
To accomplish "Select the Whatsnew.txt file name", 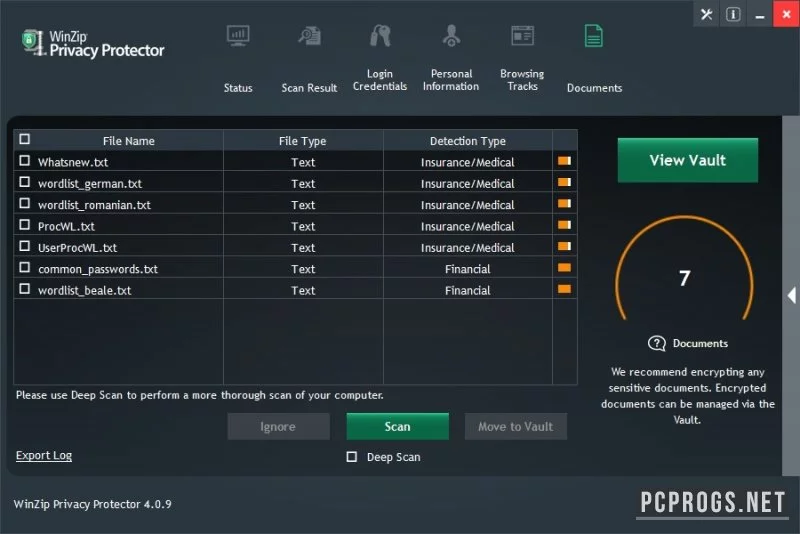I will coord(73,162).
